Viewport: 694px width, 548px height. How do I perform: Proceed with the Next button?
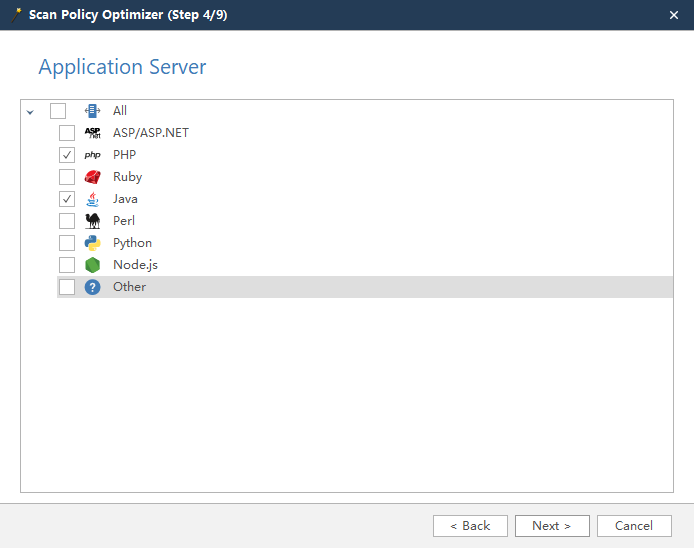tap(552, 526)
